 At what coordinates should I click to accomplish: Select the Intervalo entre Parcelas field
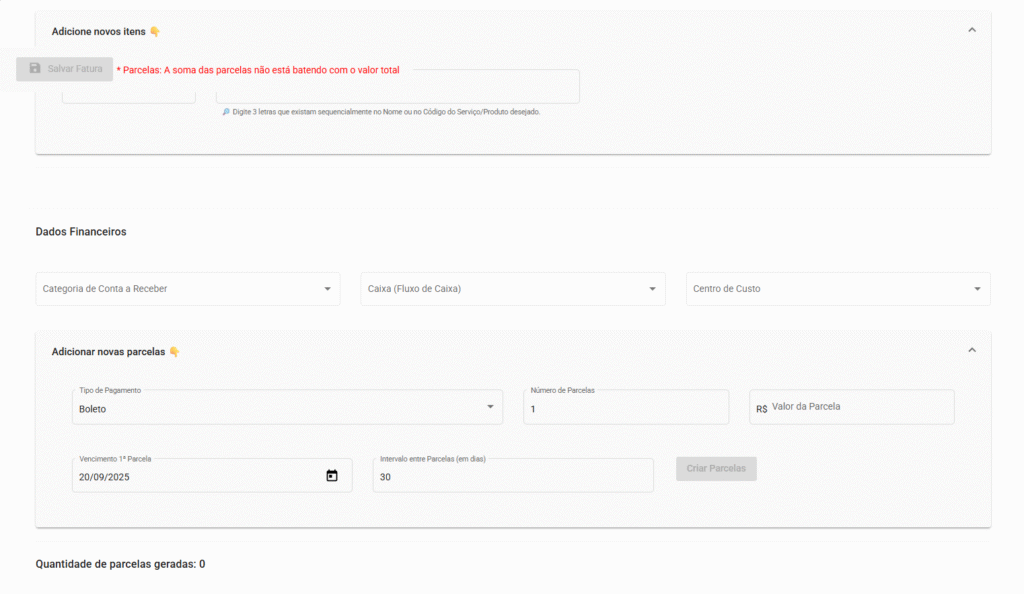[512, 477]
